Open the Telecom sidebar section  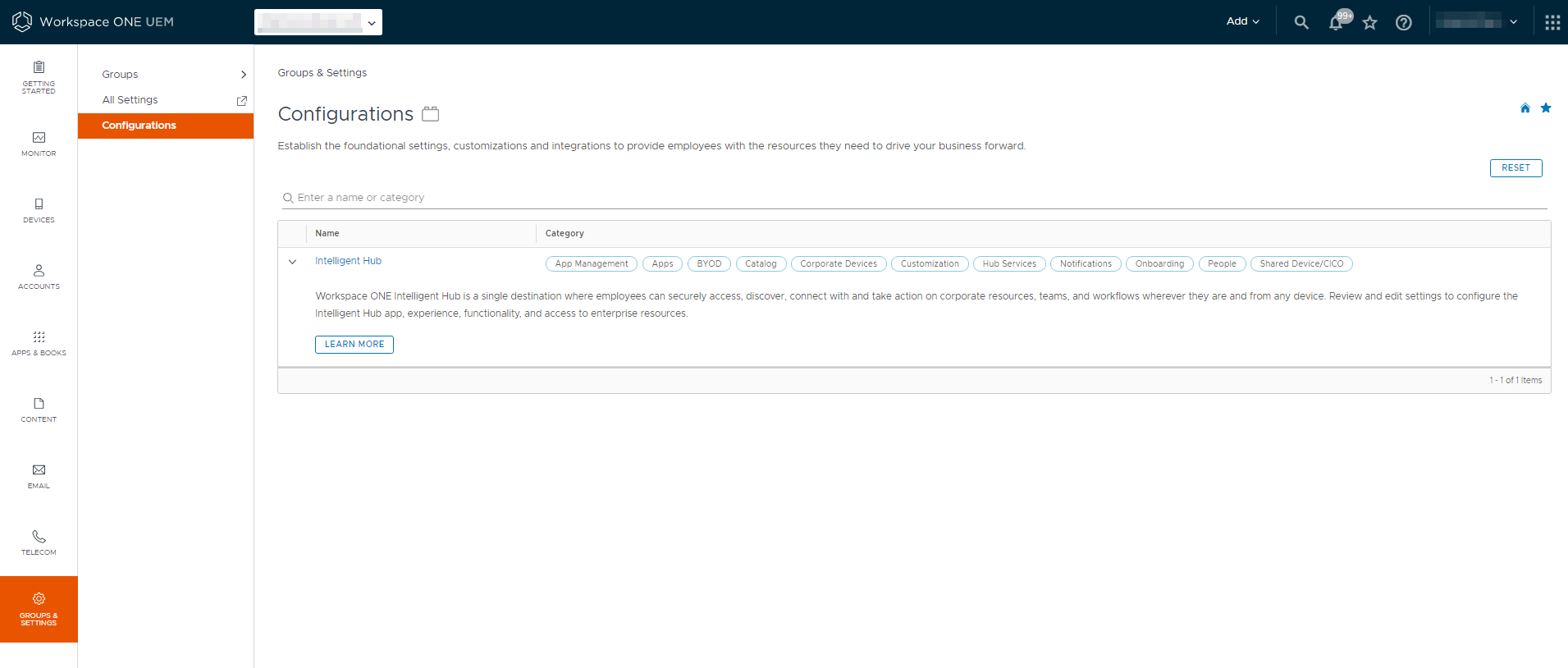point(39,542)
